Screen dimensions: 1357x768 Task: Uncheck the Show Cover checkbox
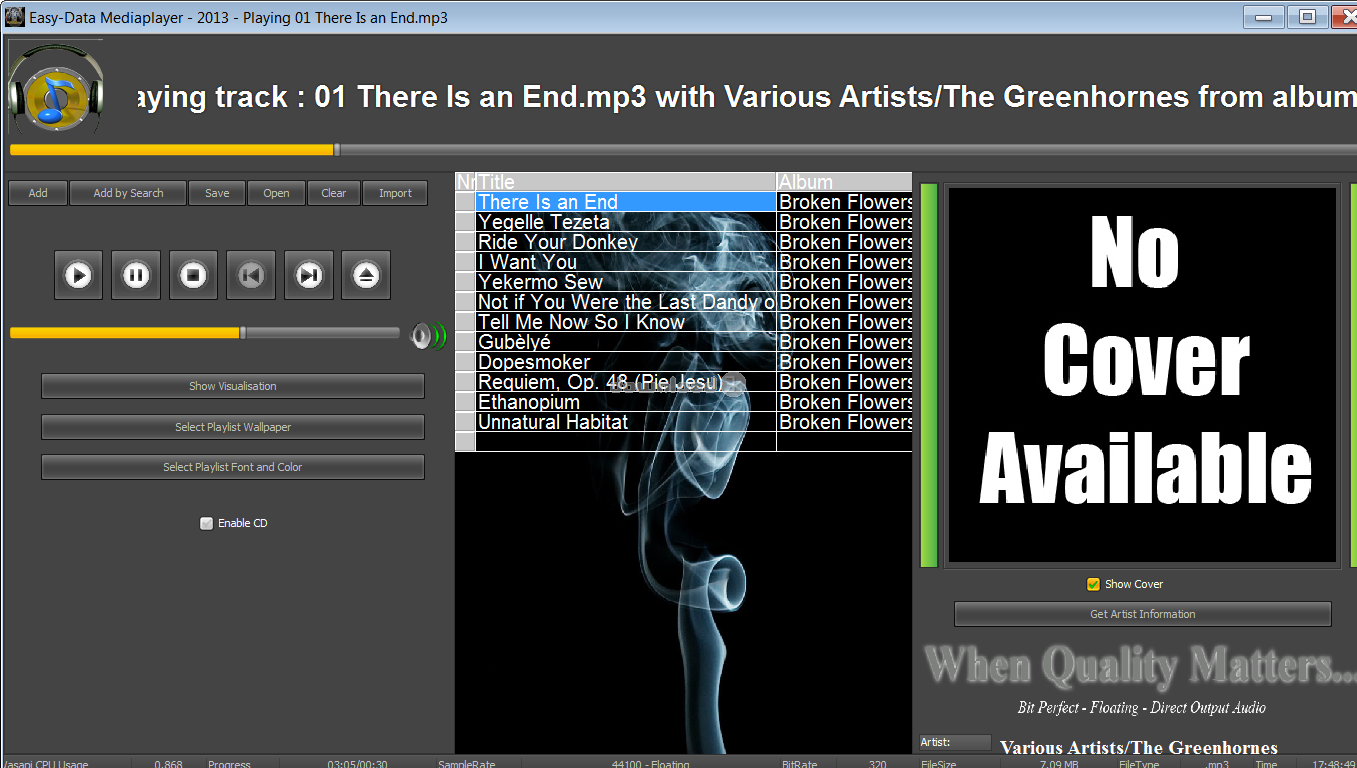1093,584
